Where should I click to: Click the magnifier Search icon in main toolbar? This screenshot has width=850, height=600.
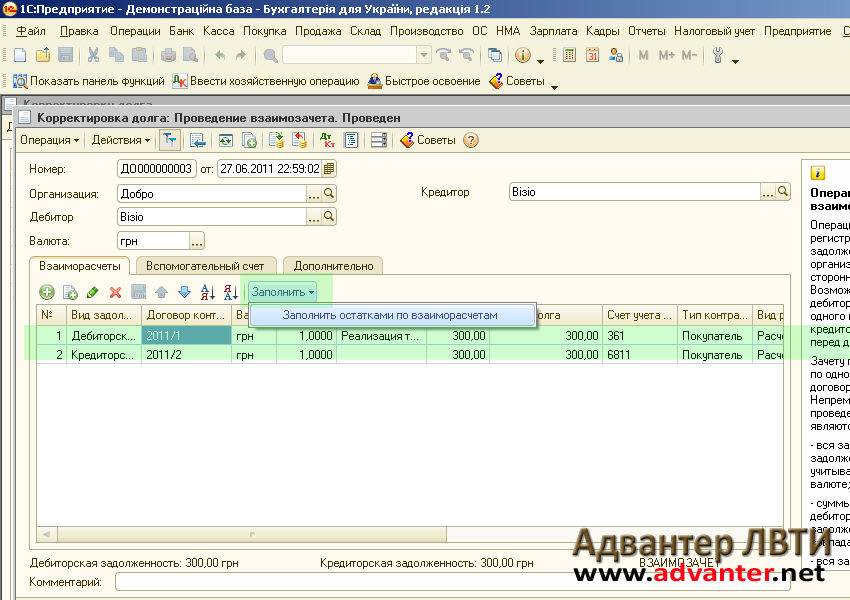tap(270, 55)
